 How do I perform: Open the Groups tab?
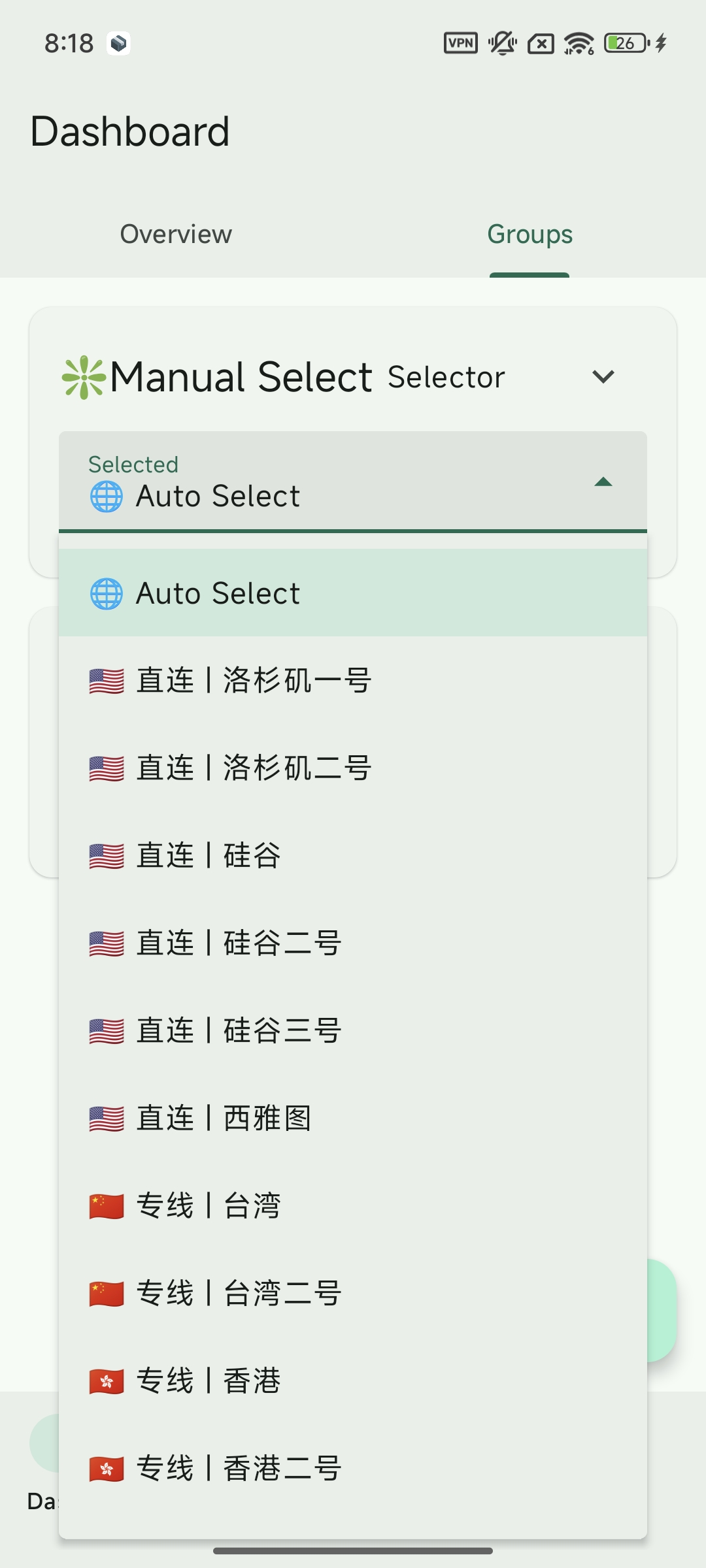[529, 235]
